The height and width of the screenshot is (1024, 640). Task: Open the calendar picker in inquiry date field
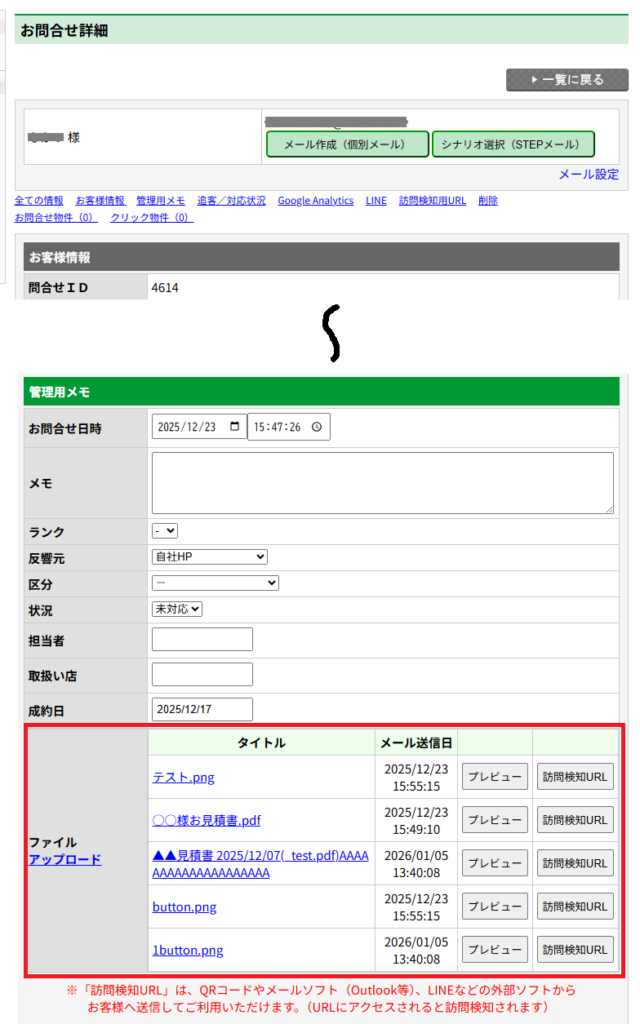tap(235, 427)
